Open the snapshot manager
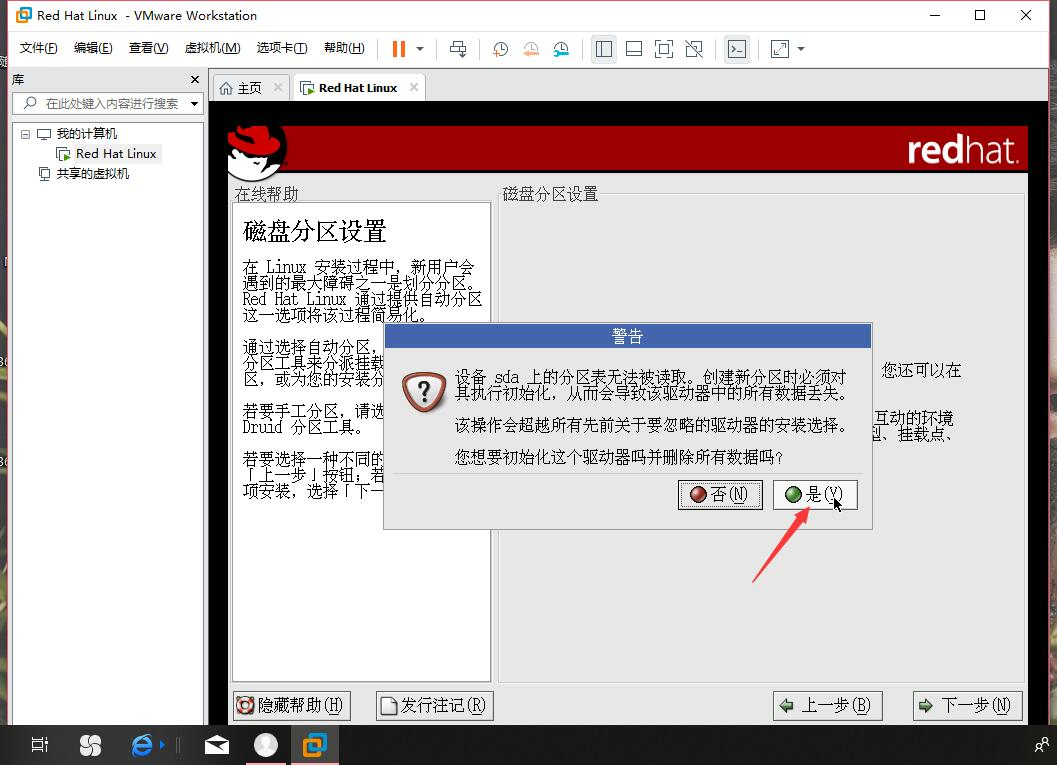The height and width of the screenshot is (765, 1057). tap(561, 49)
